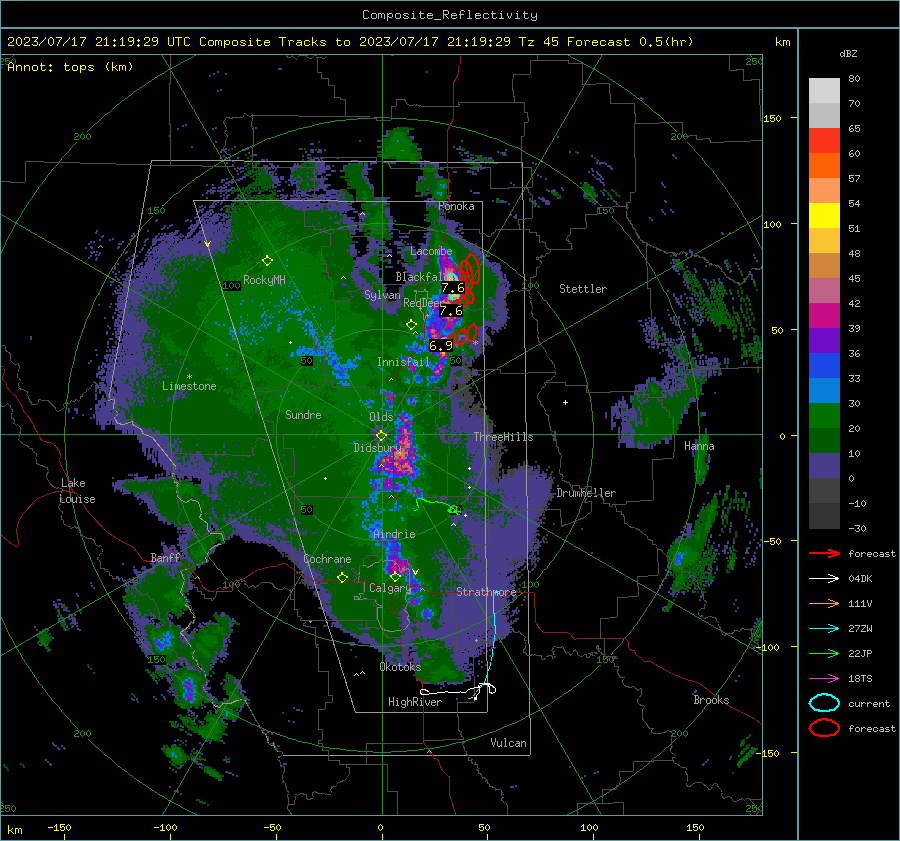900x841 pixels.
Task: Click the Drumheller town label
Action: point(586,493)
